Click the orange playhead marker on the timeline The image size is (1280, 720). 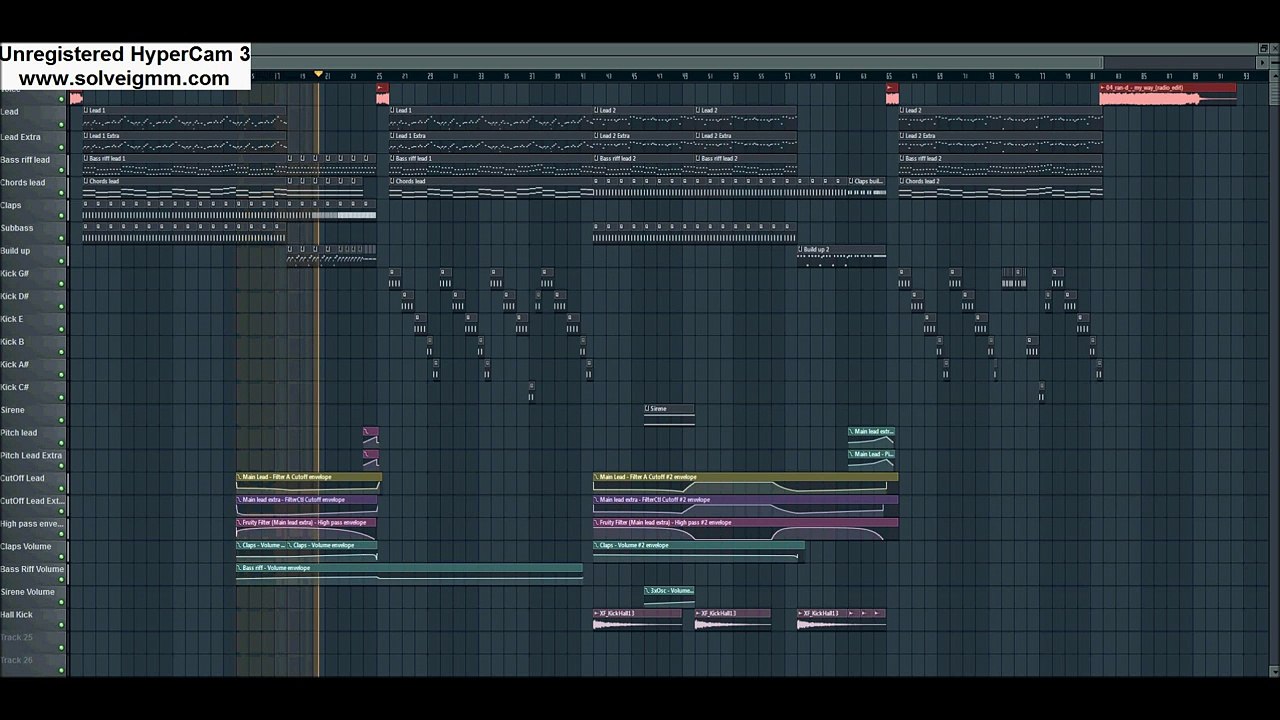(x=319, y=74)
